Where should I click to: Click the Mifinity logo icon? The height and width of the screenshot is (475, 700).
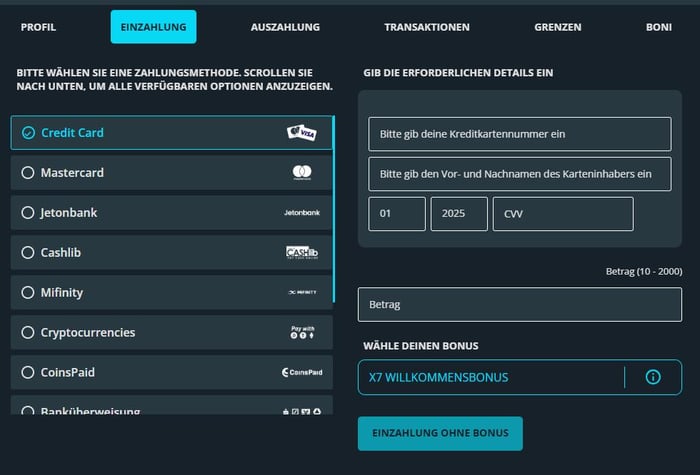coord(302,292)
